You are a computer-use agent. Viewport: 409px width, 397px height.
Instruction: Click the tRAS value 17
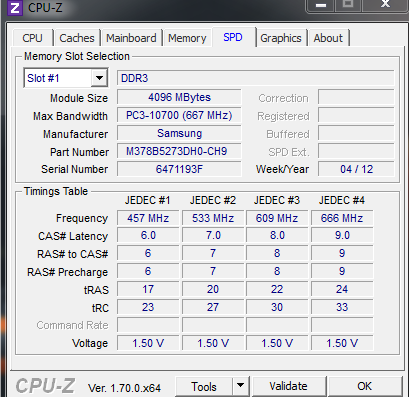148,289
